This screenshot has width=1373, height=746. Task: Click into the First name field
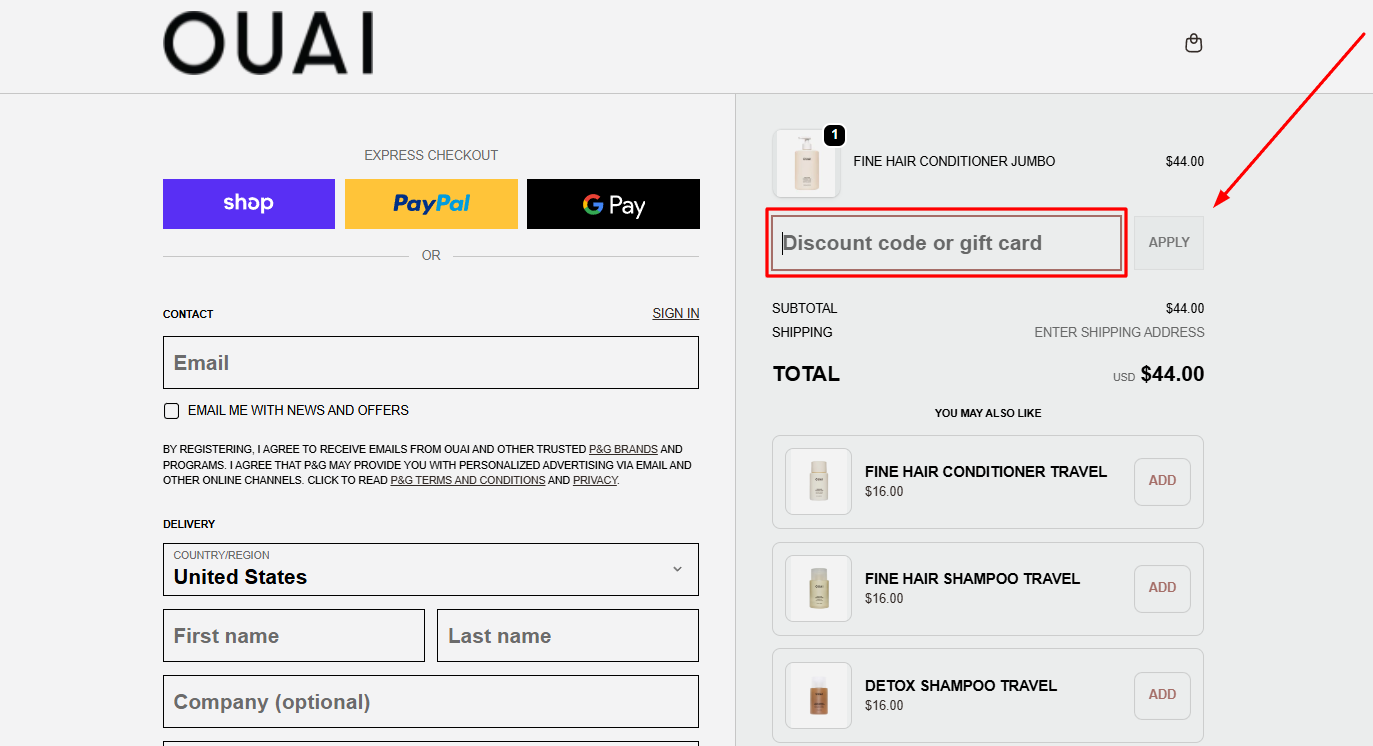coord(294,635)
